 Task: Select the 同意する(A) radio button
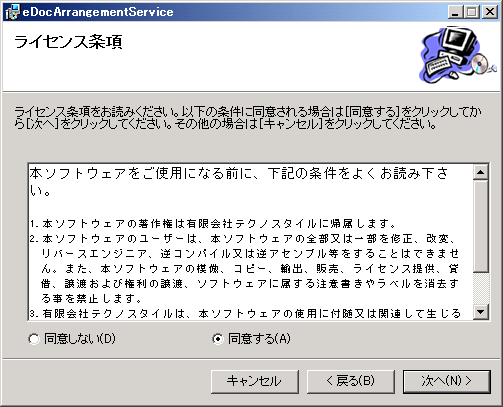click(x=218, y=340)
